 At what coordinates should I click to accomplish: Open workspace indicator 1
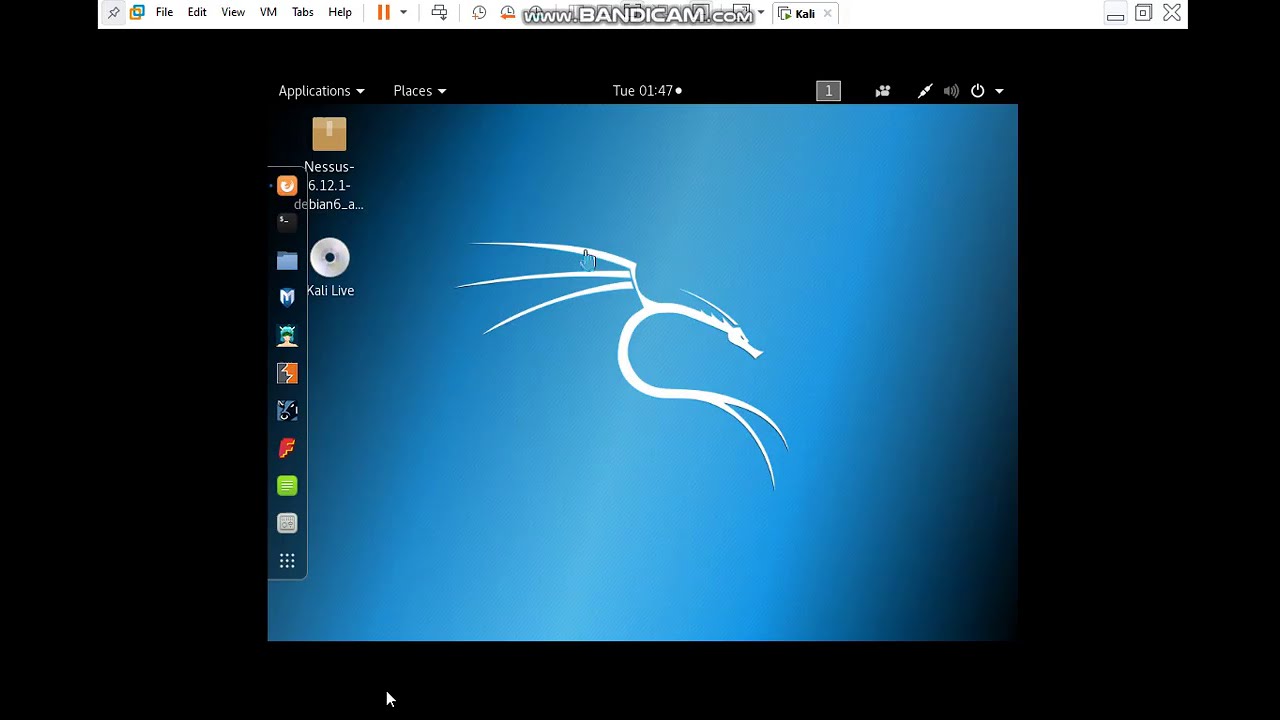828,91
